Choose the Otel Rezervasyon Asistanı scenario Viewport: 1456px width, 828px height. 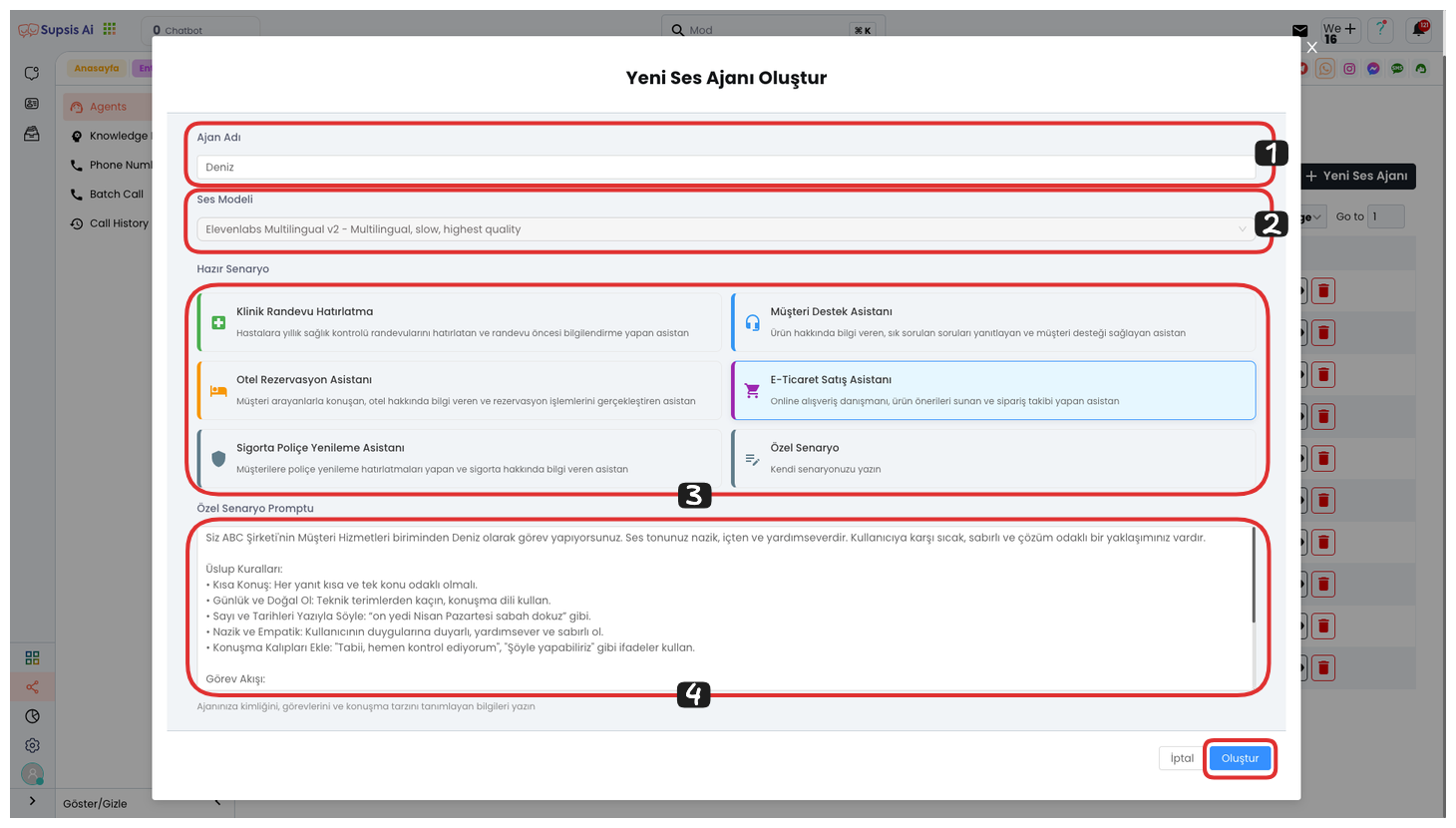460,390
